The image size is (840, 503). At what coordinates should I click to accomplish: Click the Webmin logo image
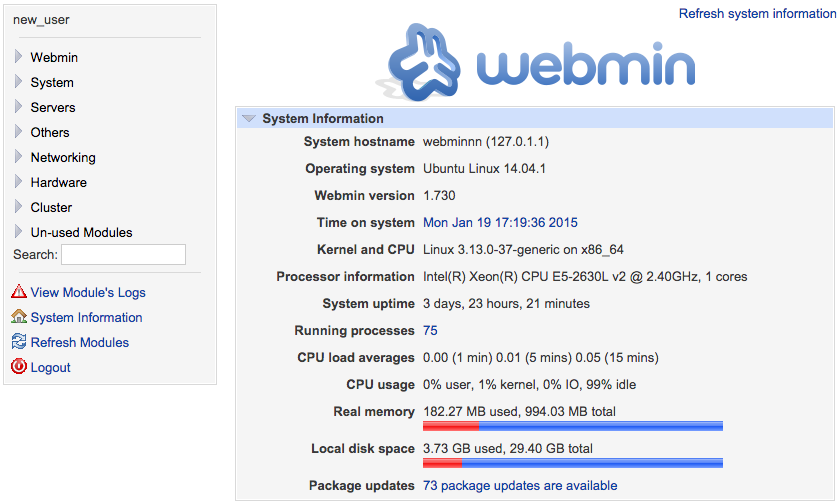point(536,62)
